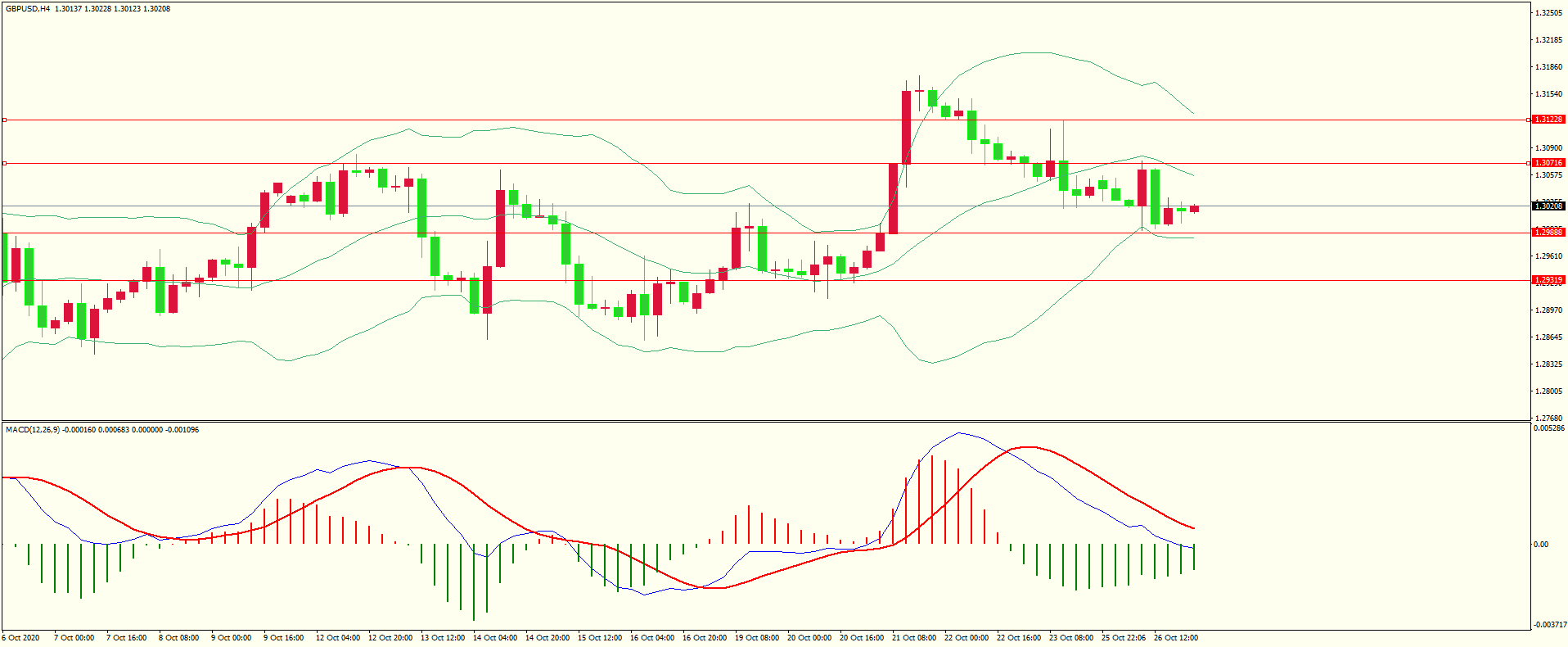Click the 15 Oct 12:00 time label
1568x647 pixels.
pos(600,638)
